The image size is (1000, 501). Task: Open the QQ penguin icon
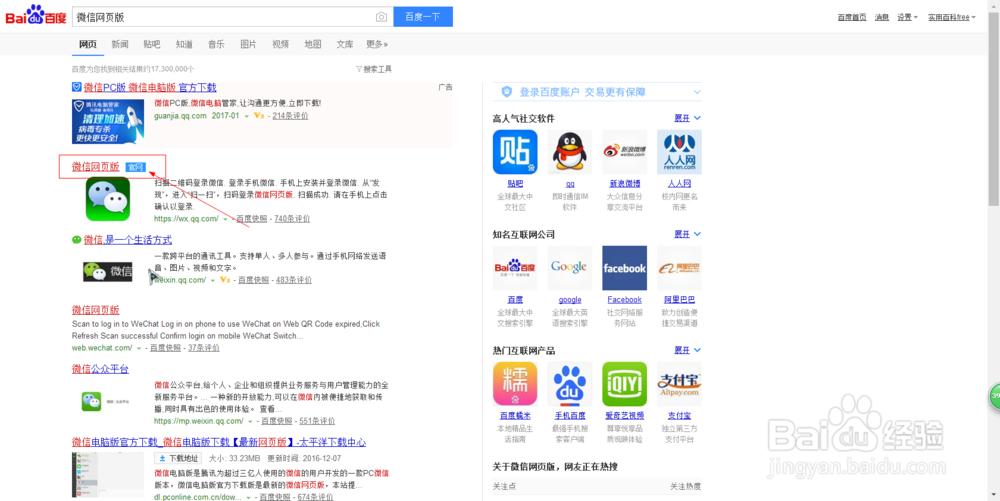click(570, 152)
